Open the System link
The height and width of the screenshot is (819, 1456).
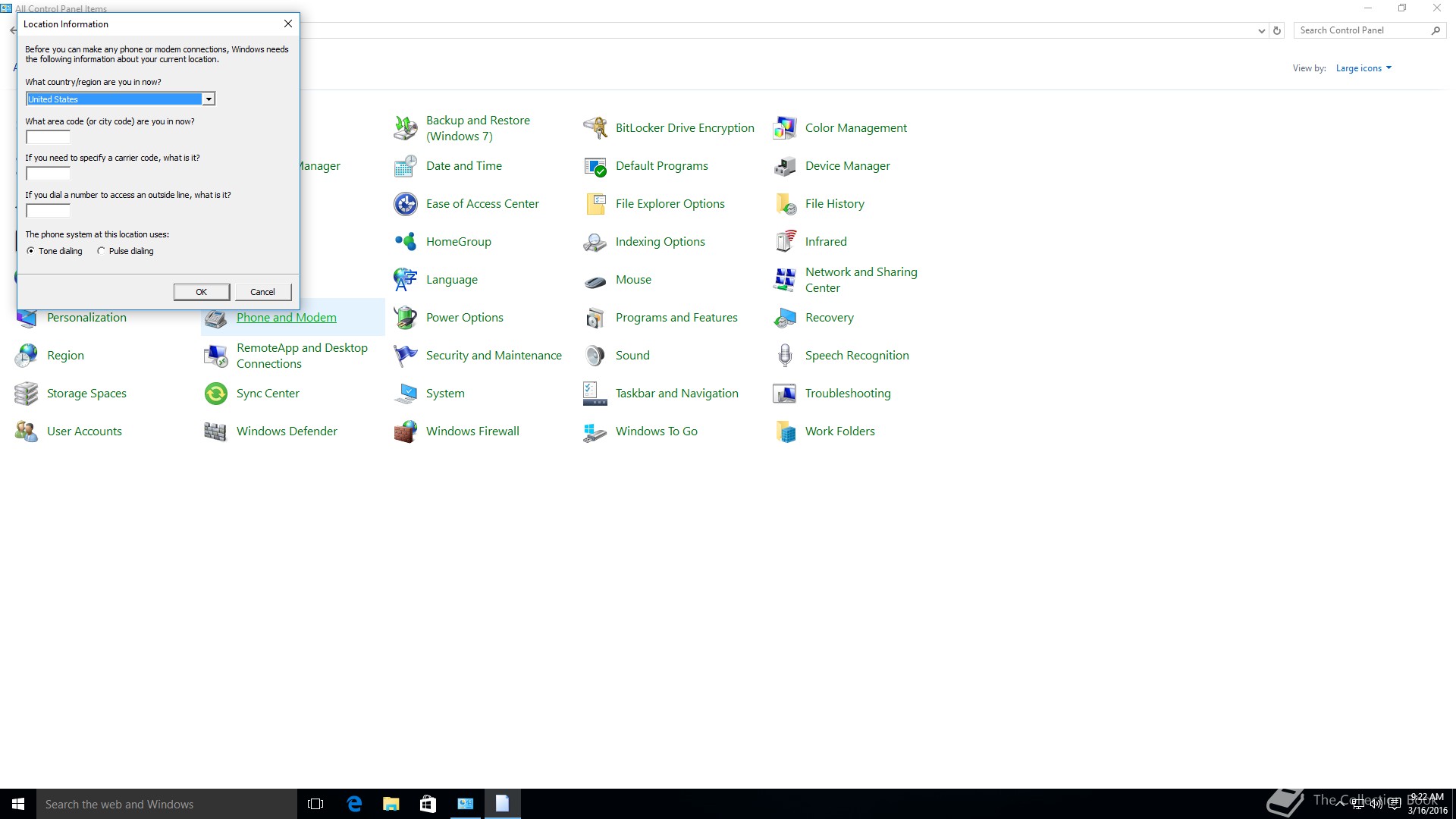[x=445, y=394]
